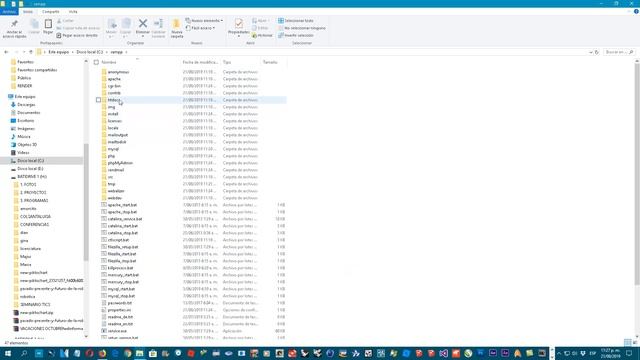Select Descargas in the navigation pane
Viewport: 640px width, 360px height.
click(26, 104)
